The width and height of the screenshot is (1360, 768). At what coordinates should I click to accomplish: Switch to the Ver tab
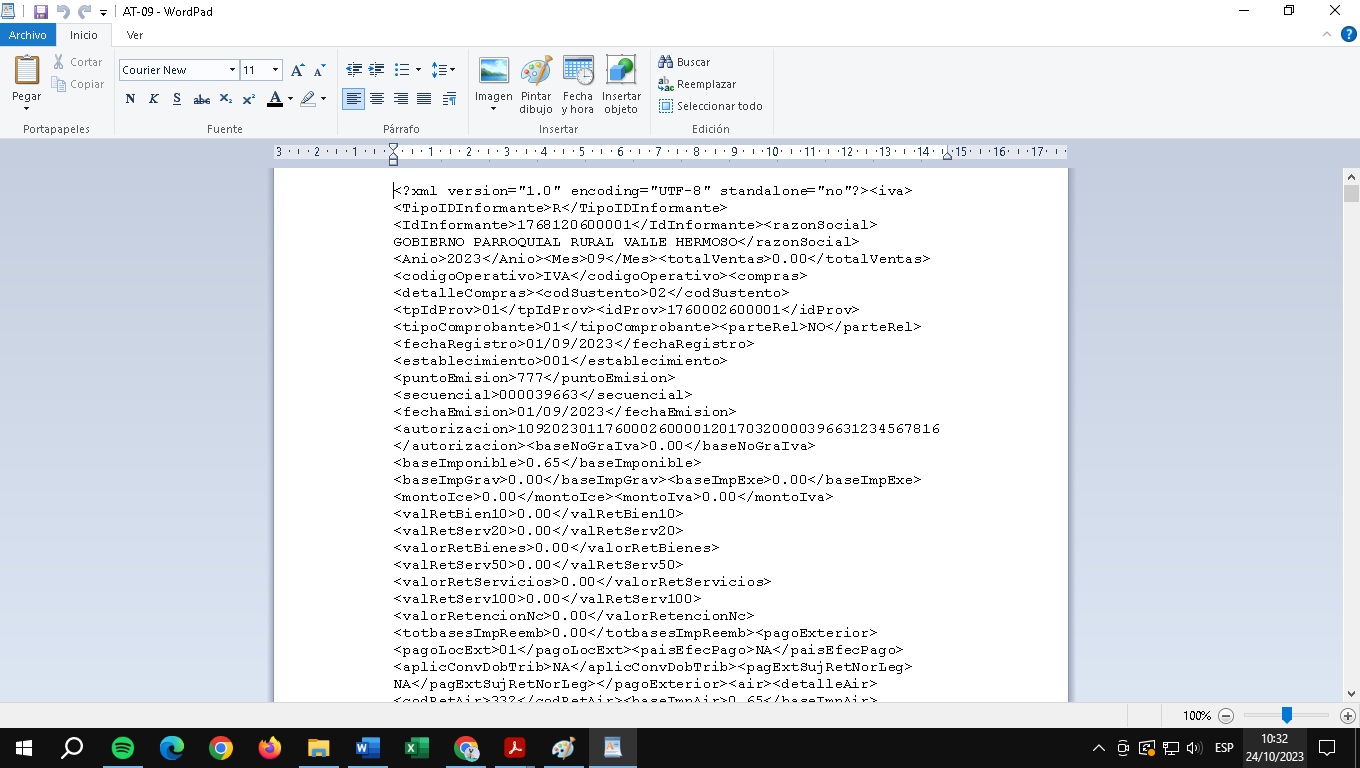point(135,35)
